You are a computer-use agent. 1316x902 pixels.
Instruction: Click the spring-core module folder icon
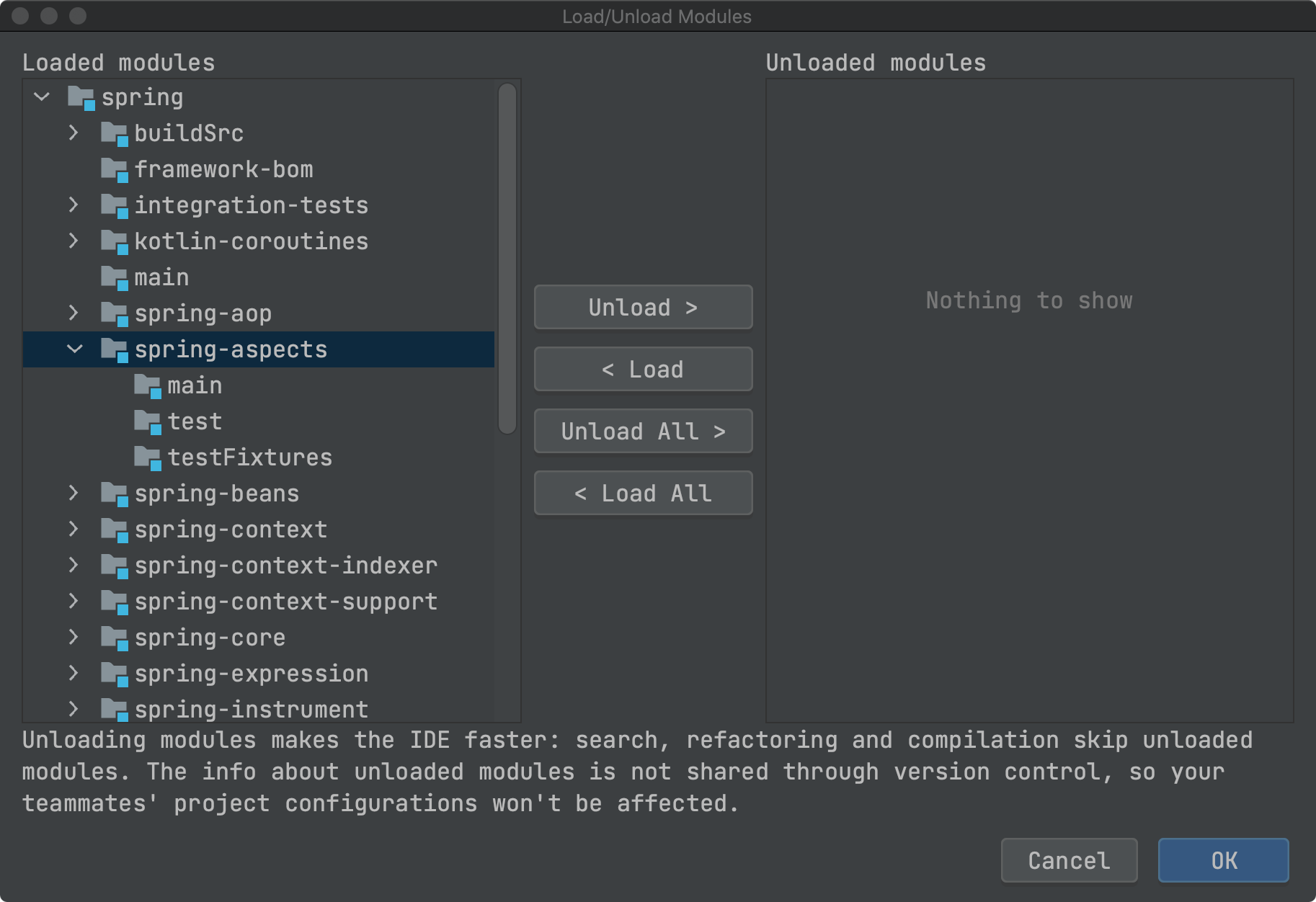pyautogui.click(x=114, y=638)
